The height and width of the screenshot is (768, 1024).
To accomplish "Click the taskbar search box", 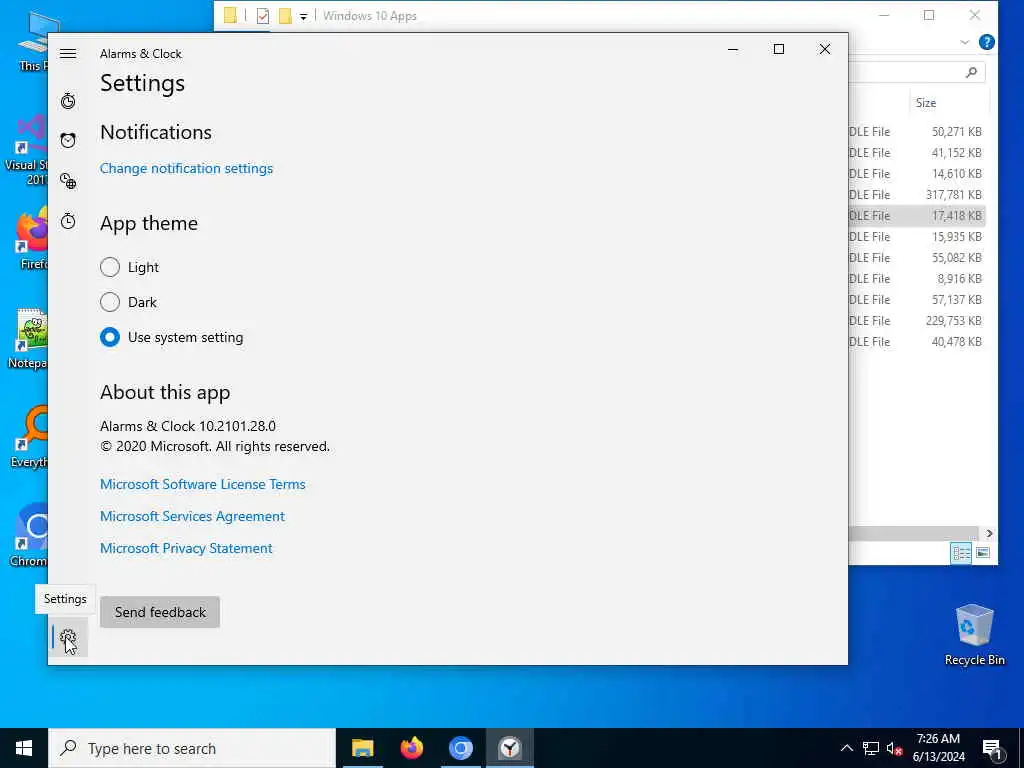I will tap(192, 748).
